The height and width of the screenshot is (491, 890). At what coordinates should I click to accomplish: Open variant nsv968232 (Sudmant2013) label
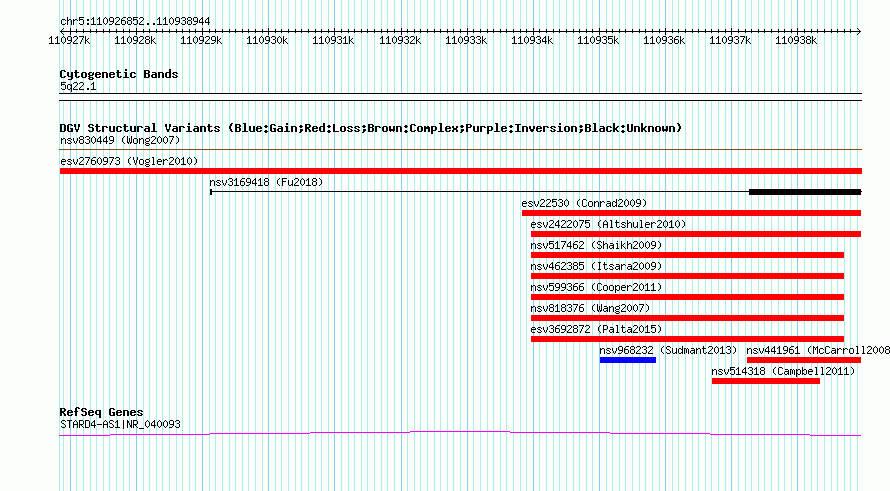[668, 350]
